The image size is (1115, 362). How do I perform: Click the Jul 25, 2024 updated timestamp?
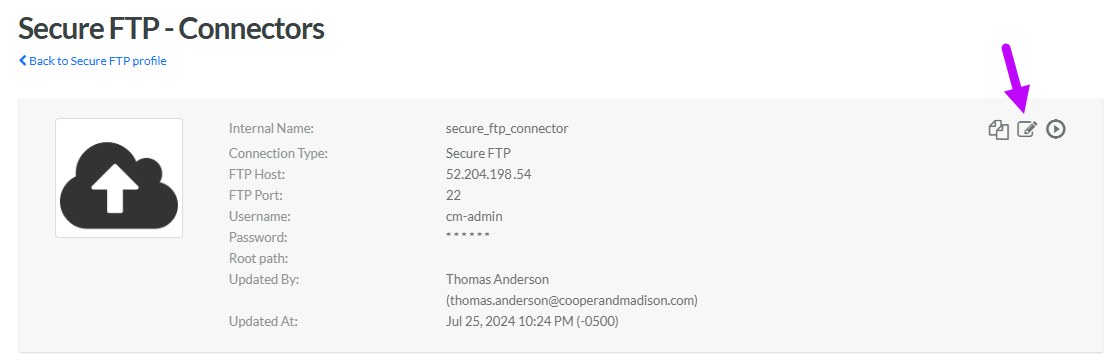(x=532, y=321)
